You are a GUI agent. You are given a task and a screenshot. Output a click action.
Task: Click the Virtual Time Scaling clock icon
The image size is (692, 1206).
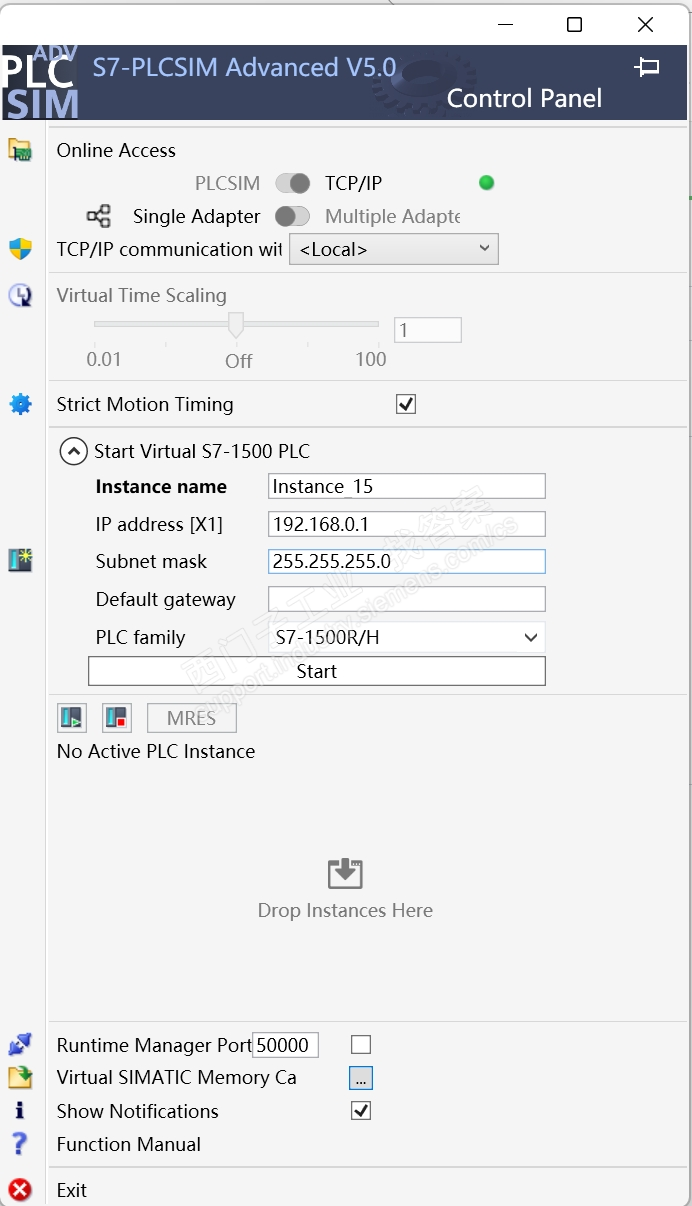[20, 295]
